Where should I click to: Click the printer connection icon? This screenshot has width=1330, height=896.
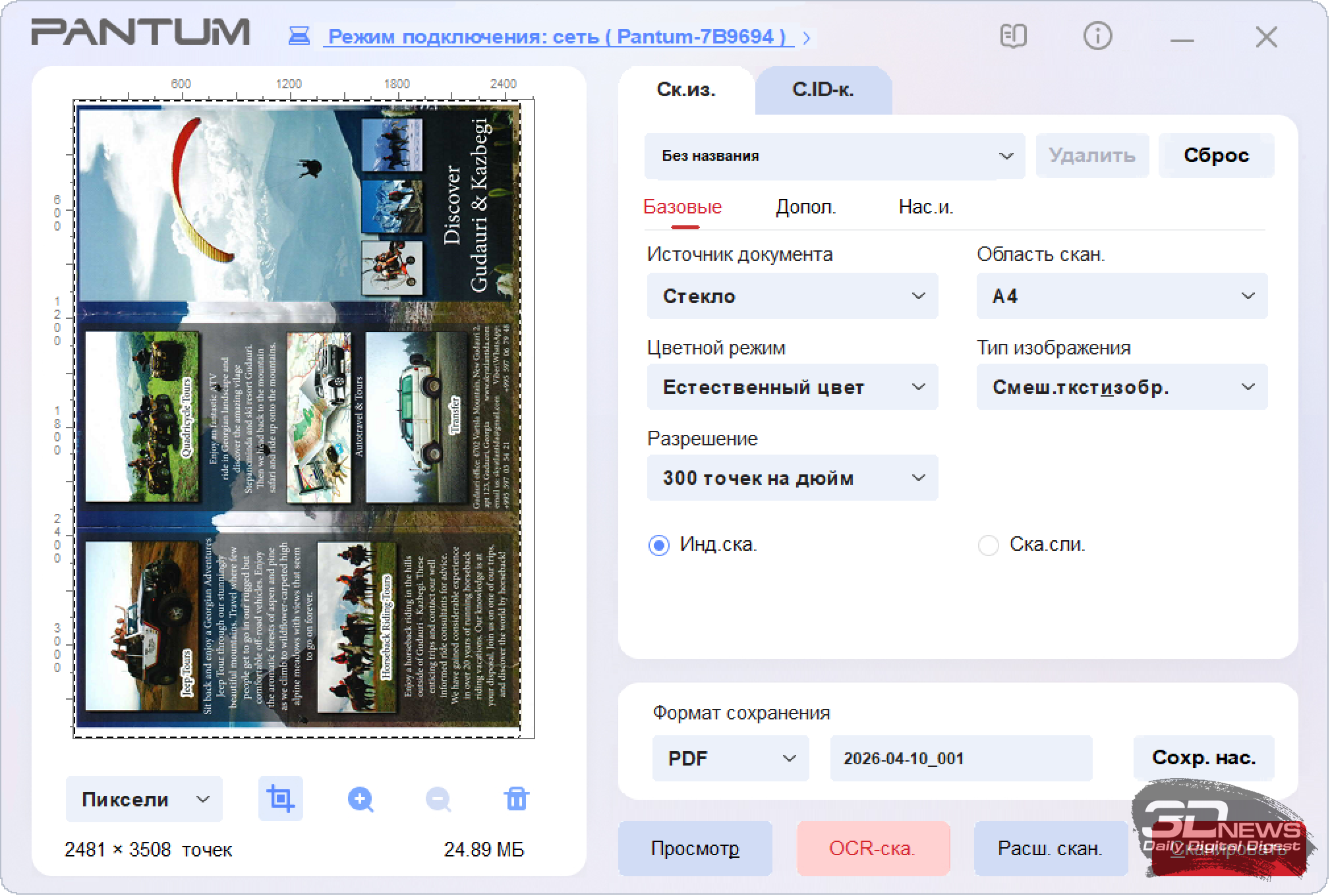299,36
